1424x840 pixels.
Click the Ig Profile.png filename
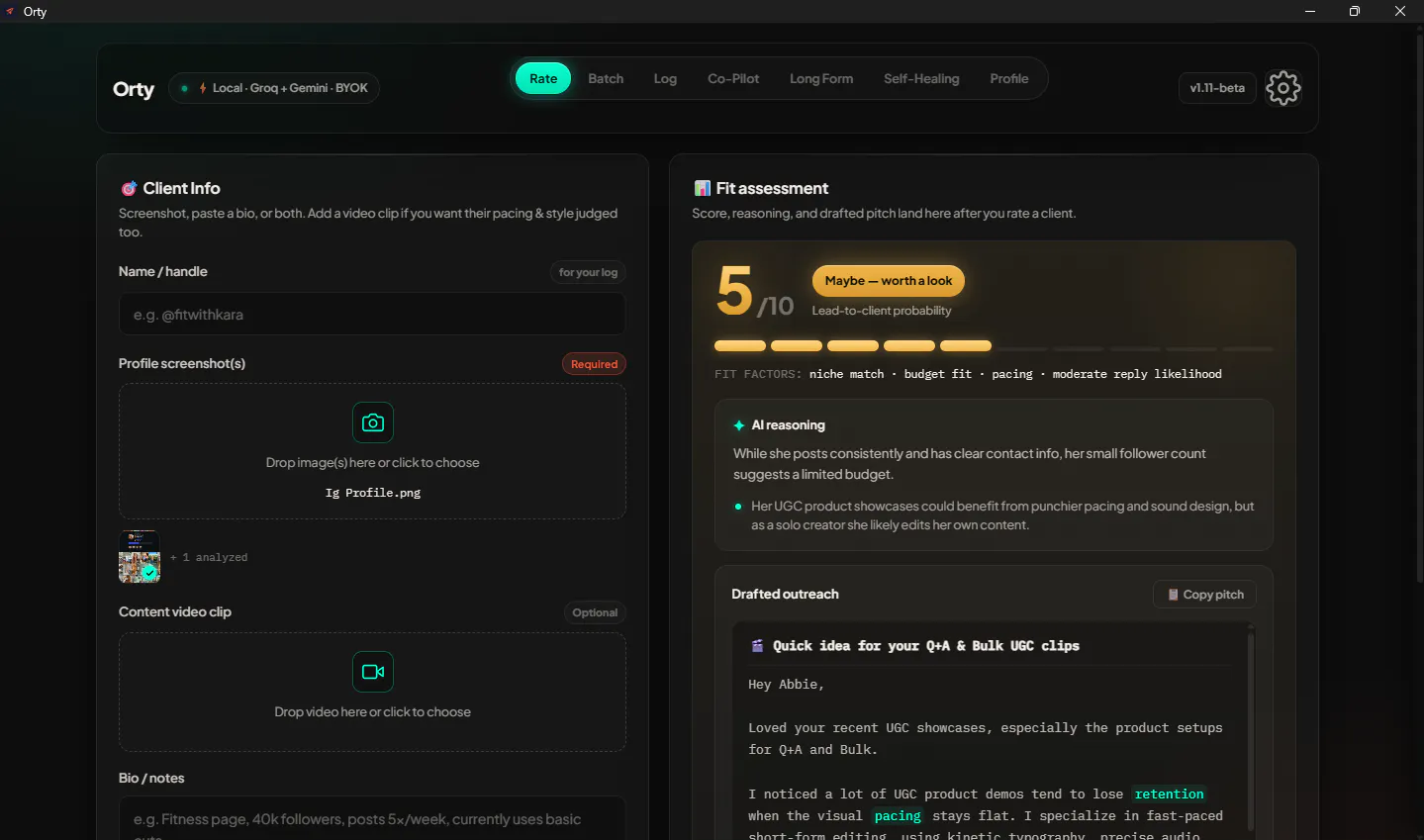(373, 493)
